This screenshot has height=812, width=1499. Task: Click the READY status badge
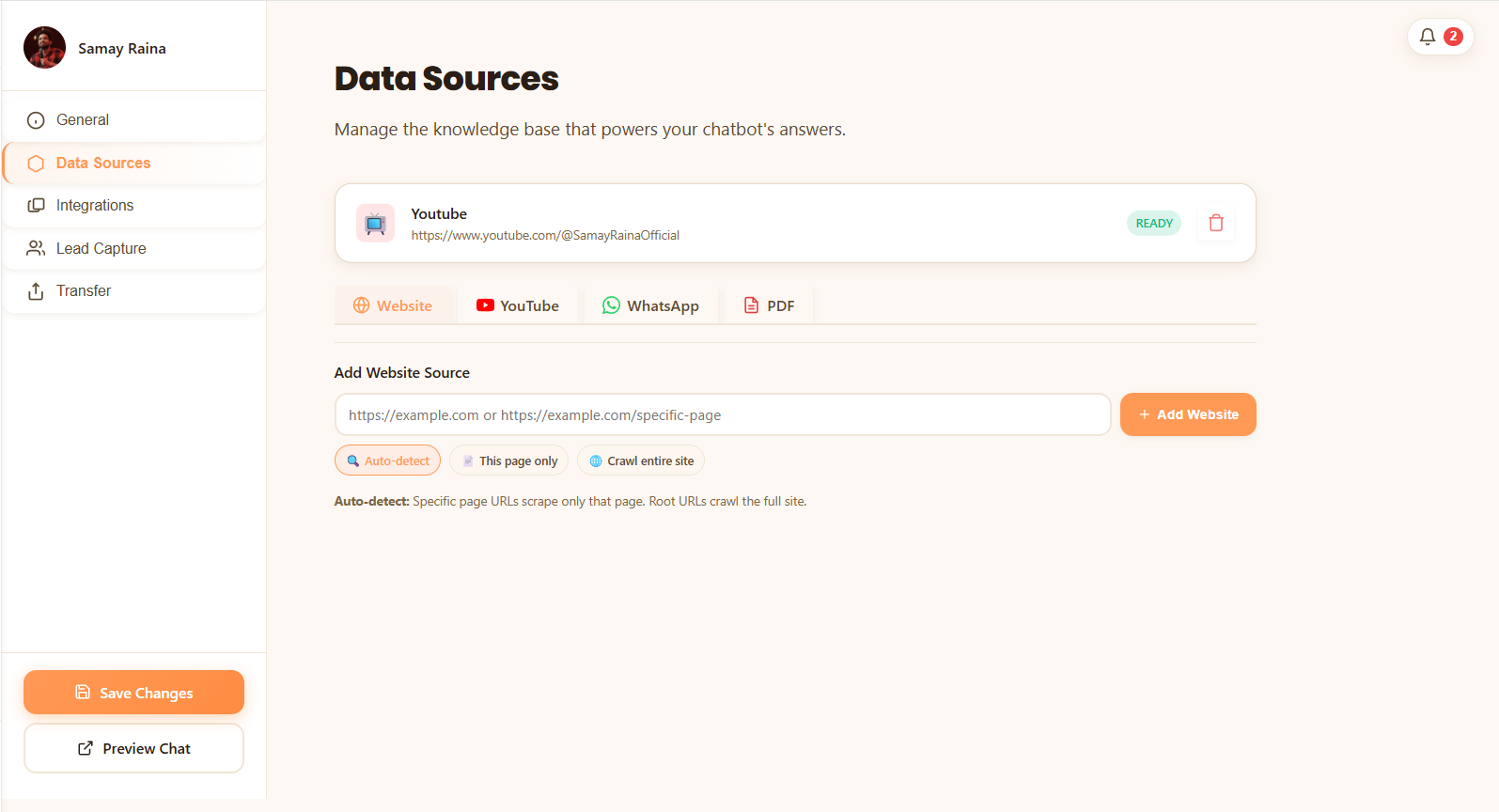click(x=1154, y=223)
